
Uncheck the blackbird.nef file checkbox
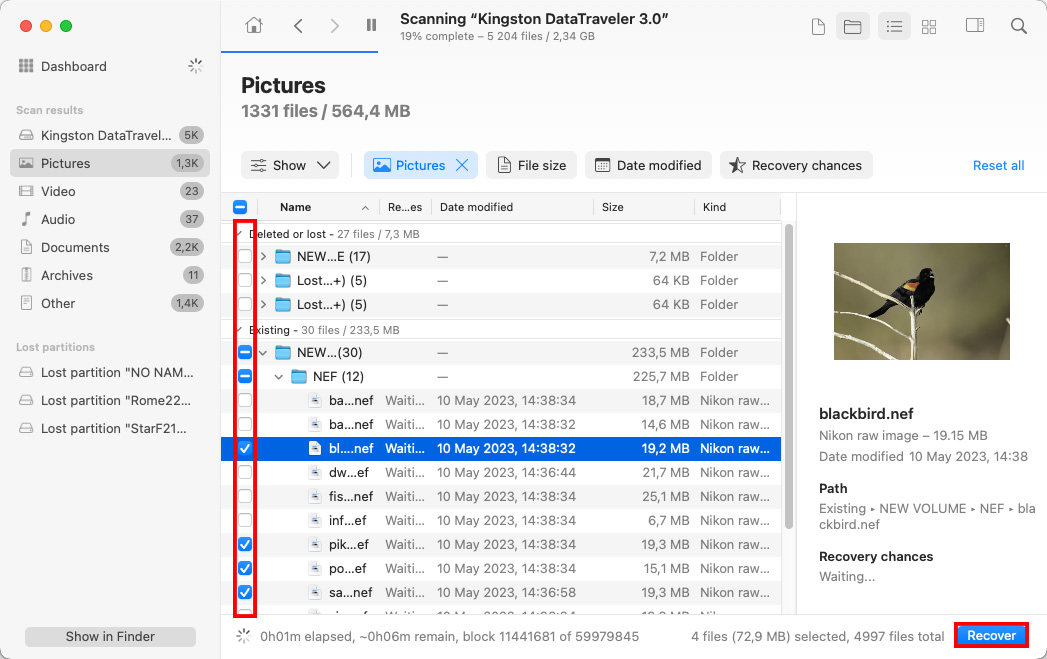tap(243, 448)
